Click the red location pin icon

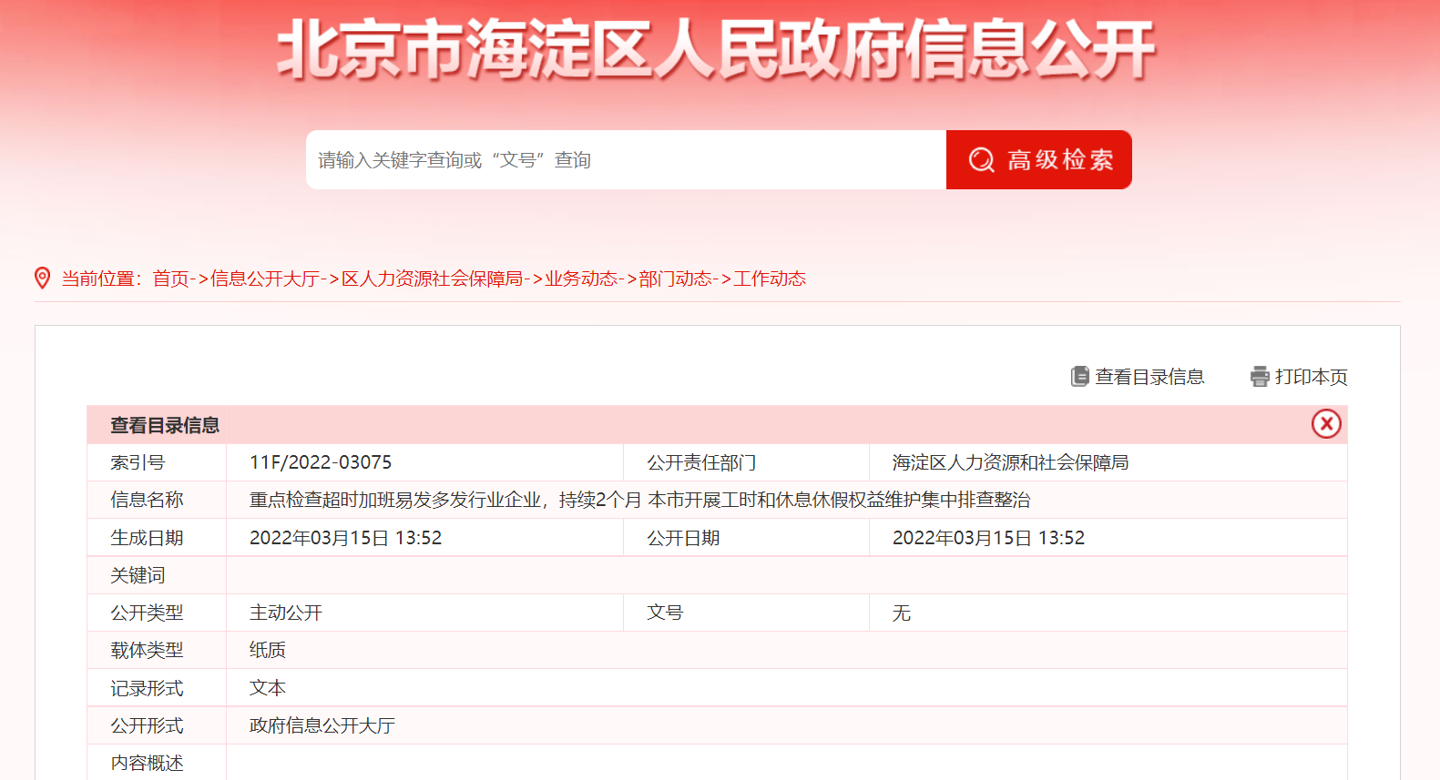[x=43, y=278]
